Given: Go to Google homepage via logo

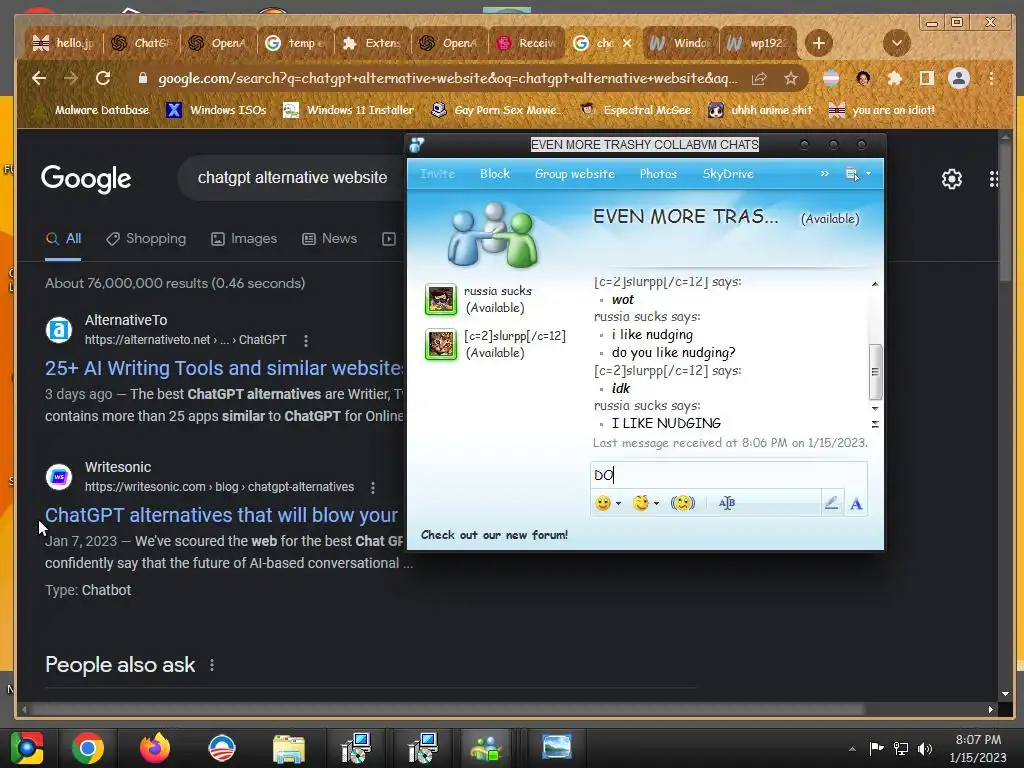Looking at the screenshot, I should tap(86, 178).
